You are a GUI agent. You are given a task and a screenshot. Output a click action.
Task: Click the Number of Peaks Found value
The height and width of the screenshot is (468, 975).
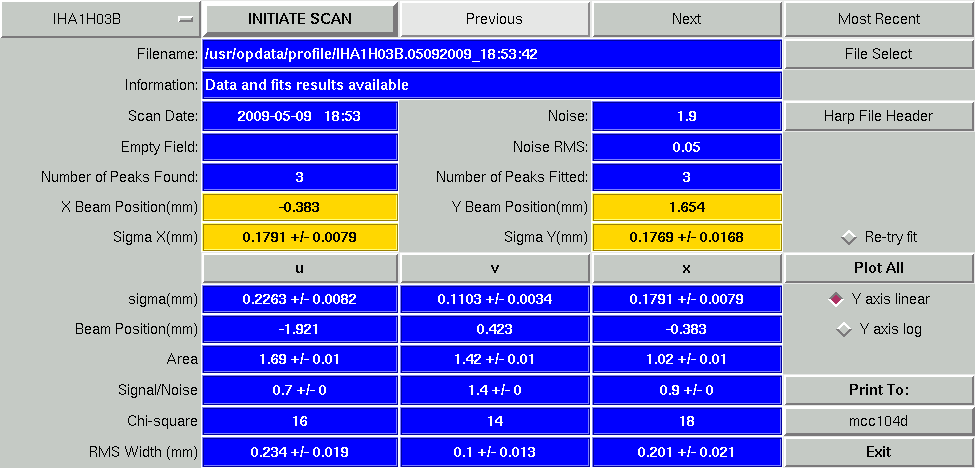(300, 177)
